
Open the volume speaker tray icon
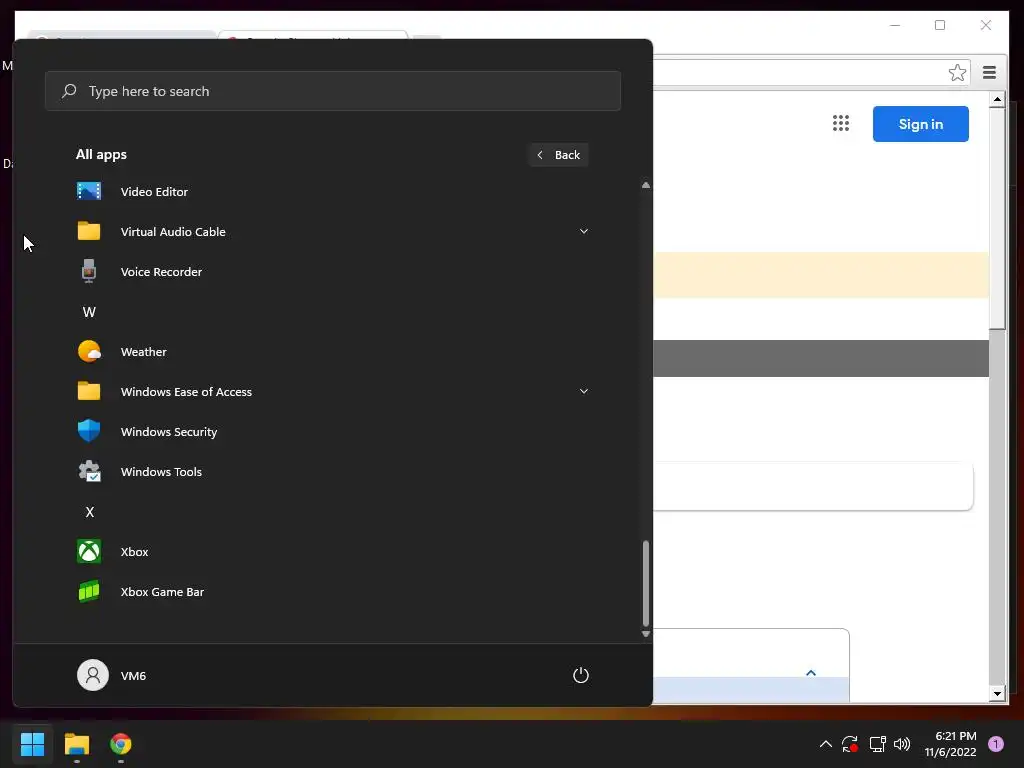(x=902, y=744)
